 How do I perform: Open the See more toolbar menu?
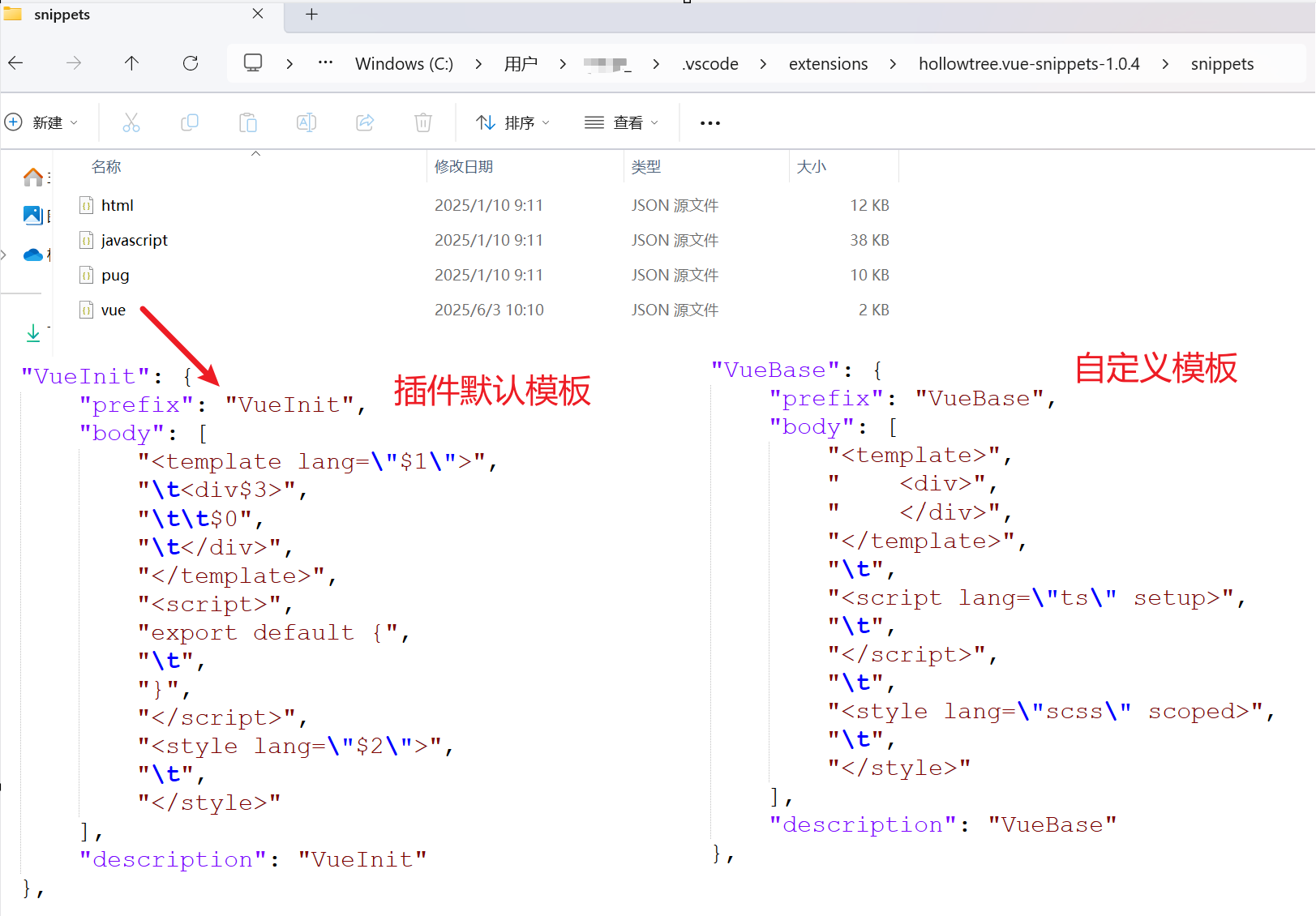(x=710, y=123)
